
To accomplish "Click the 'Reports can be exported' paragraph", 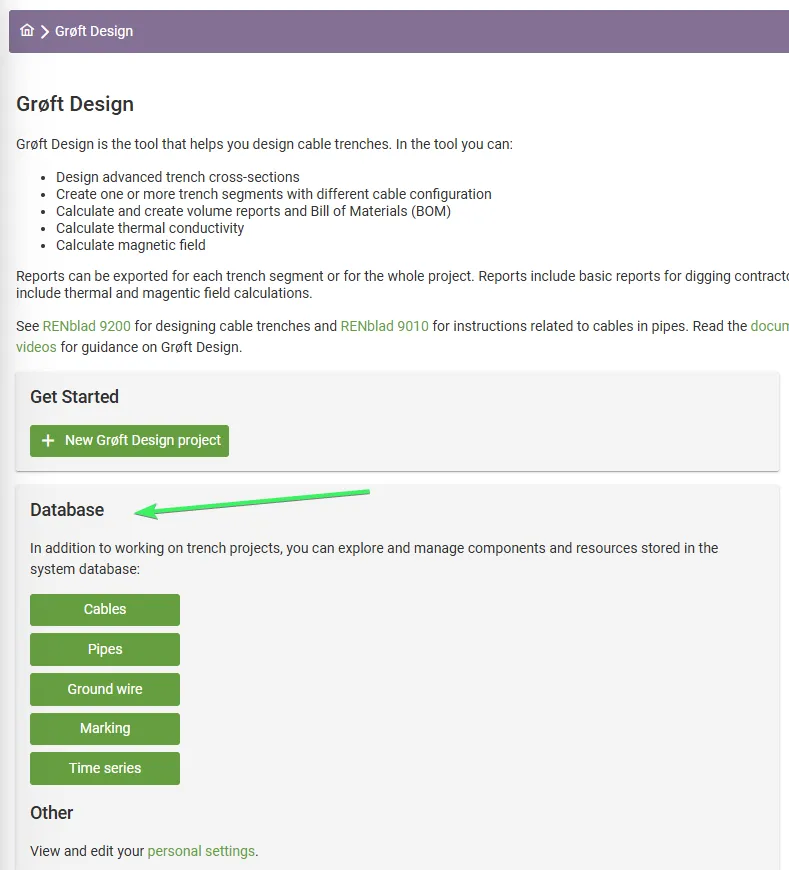I will 402,285.
